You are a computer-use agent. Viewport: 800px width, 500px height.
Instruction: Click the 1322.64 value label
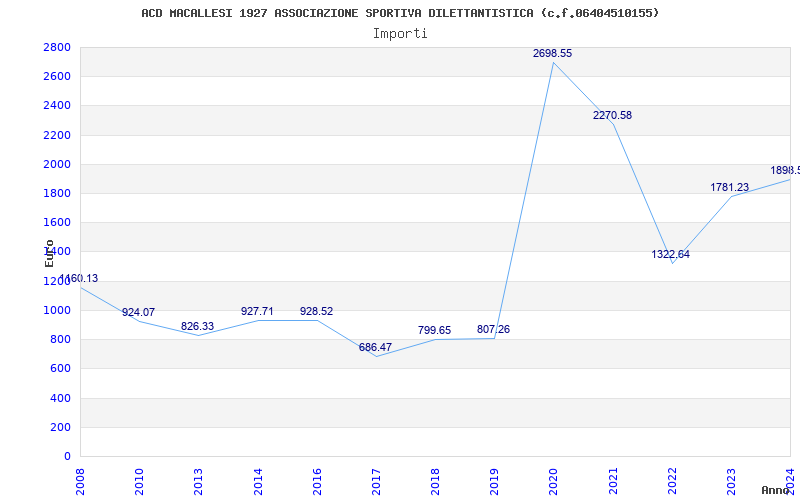670,254
